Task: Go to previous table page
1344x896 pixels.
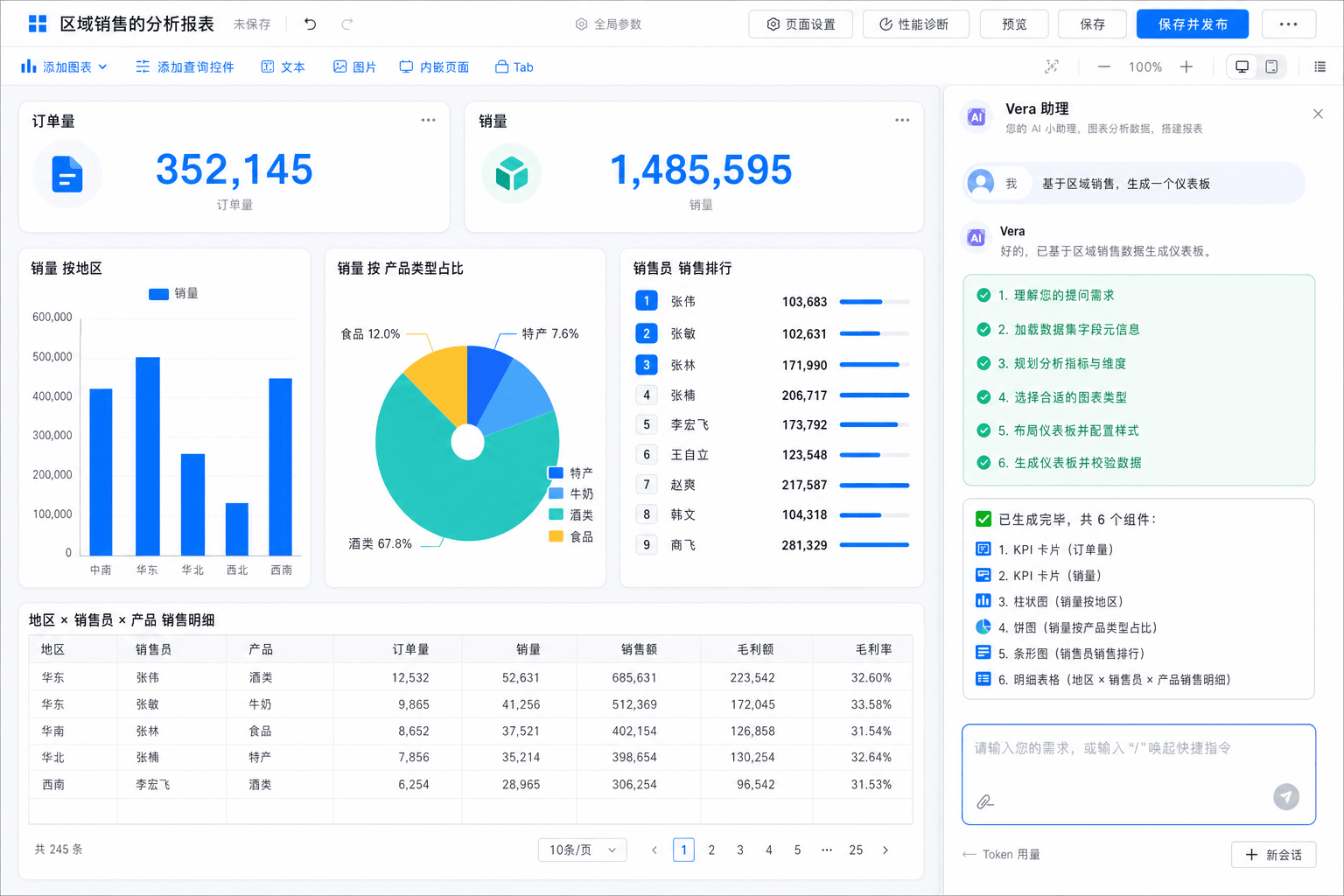Action: [x=654, y=850]
